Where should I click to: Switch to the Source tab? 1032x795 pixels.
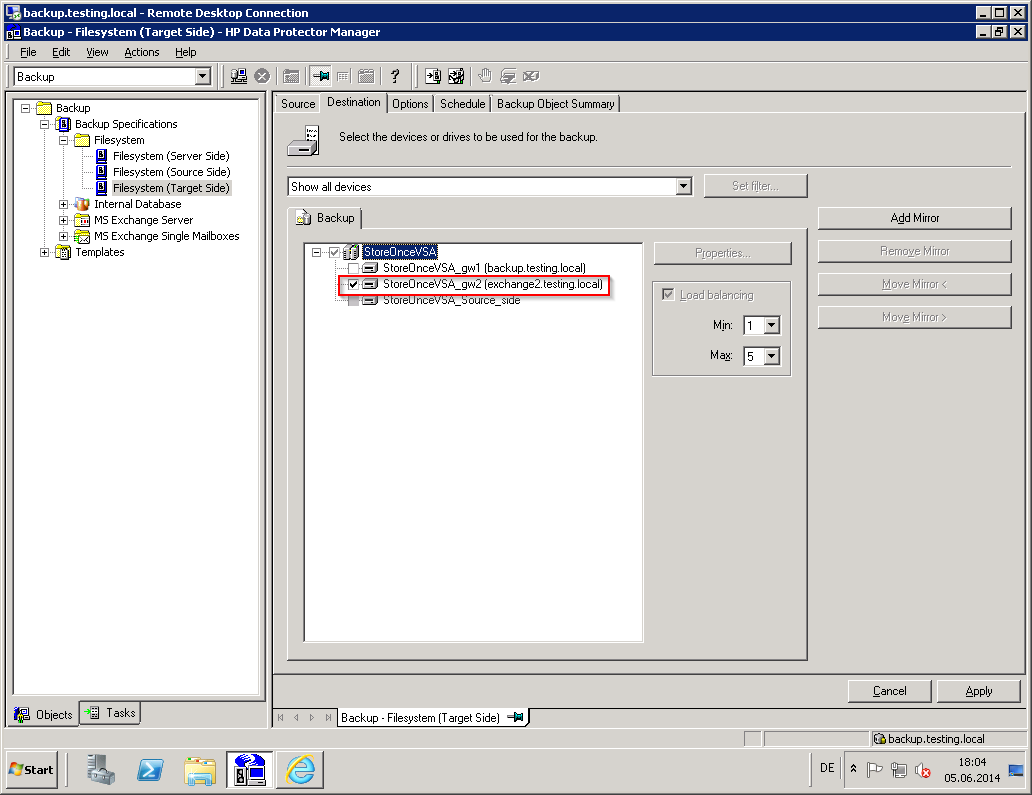coord(298,104)
